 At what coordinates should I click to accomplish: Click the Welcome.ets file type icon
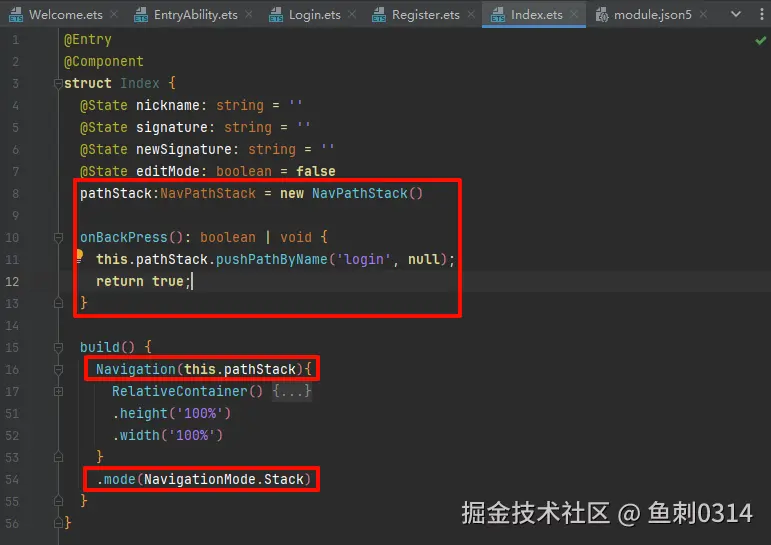(x=16, y=15)
